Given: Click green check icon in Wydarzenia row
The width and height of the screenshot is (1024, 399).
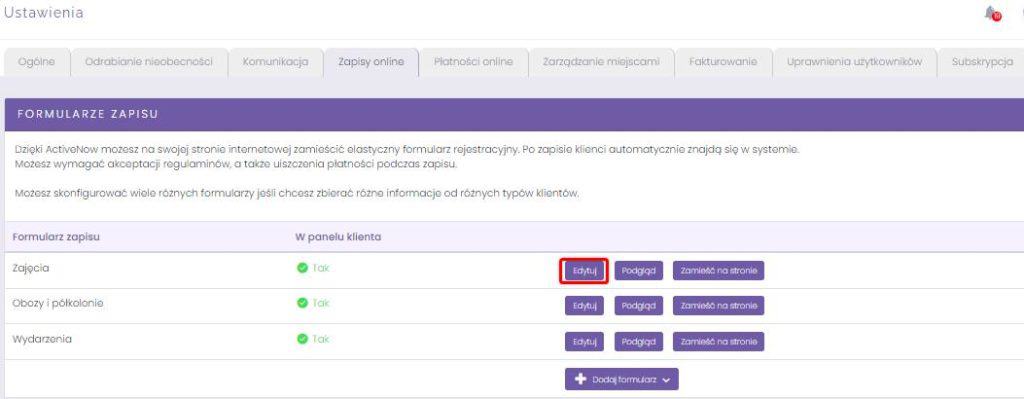Looking at the screenshot, I should pos(302,339).
